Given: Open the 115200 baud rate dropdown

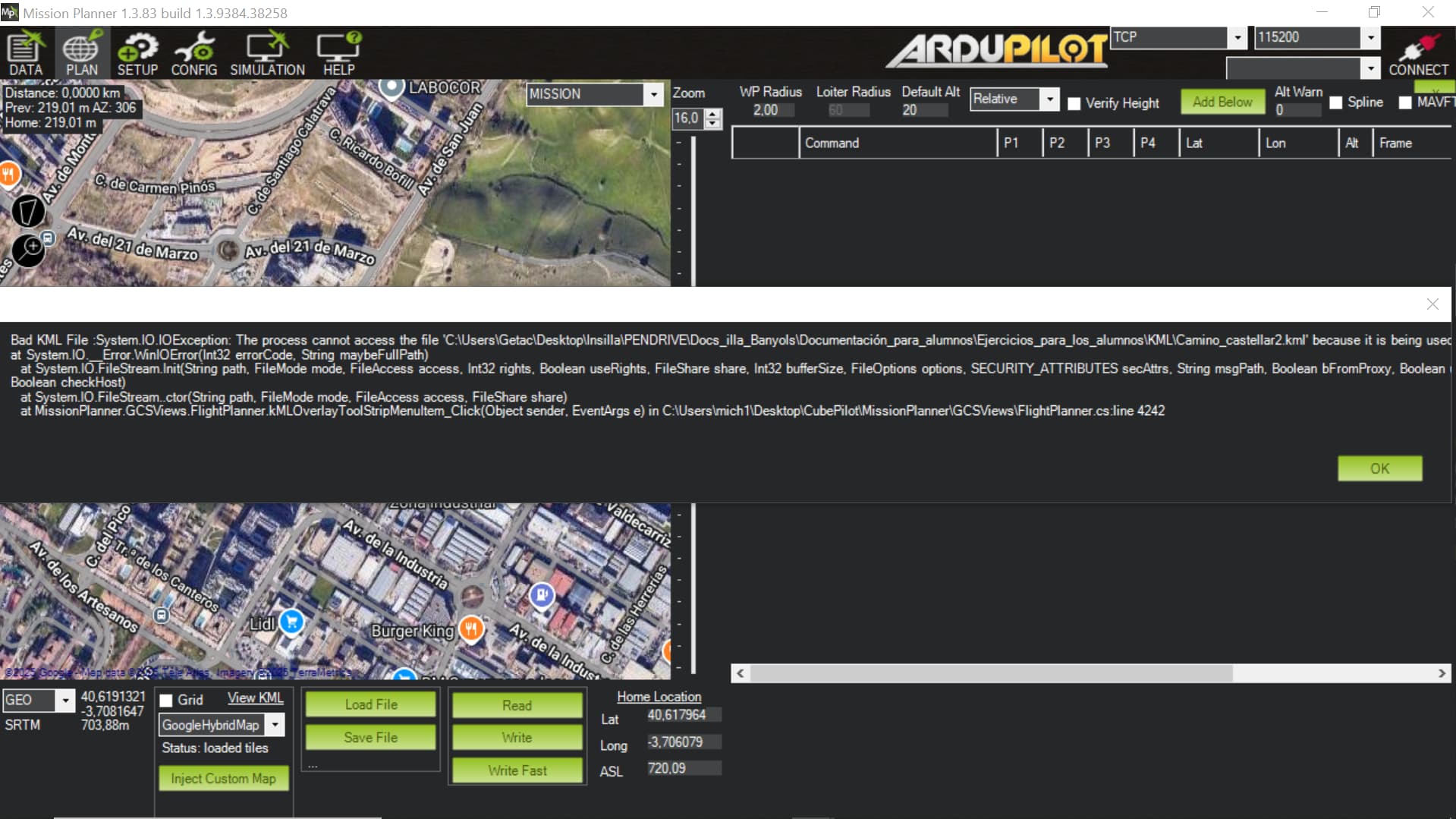Looking at the screenshot, I should 1370,37.
